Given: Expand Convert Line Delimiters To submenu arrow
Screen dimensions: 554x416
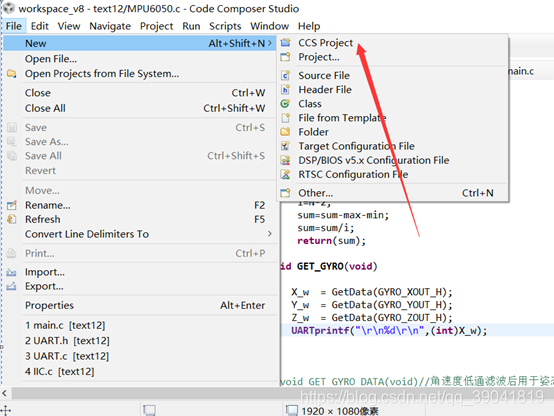Looking at the screenshot, I should (x=270, y=234).
